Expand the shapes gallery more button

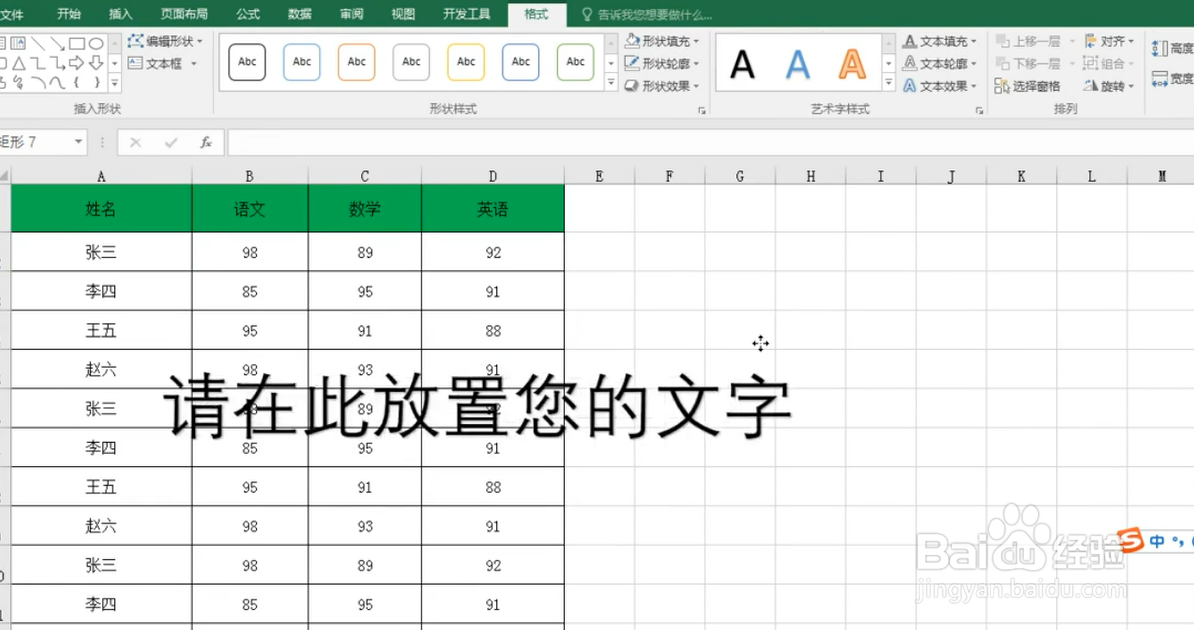(x=115, y=83)
